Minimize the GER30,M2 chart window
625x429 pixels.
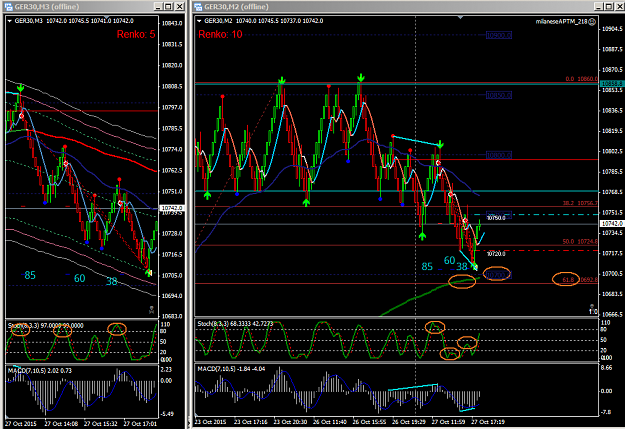(x=598, y=6)
